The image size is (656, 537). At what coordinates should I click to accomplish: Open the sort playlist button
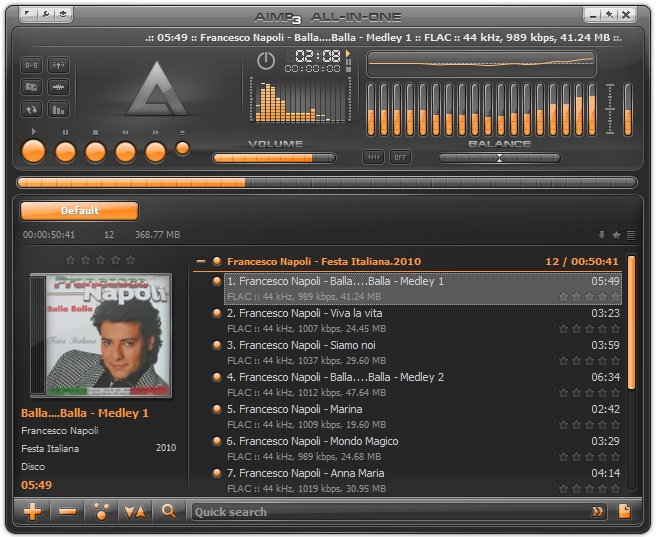(136, 511)
